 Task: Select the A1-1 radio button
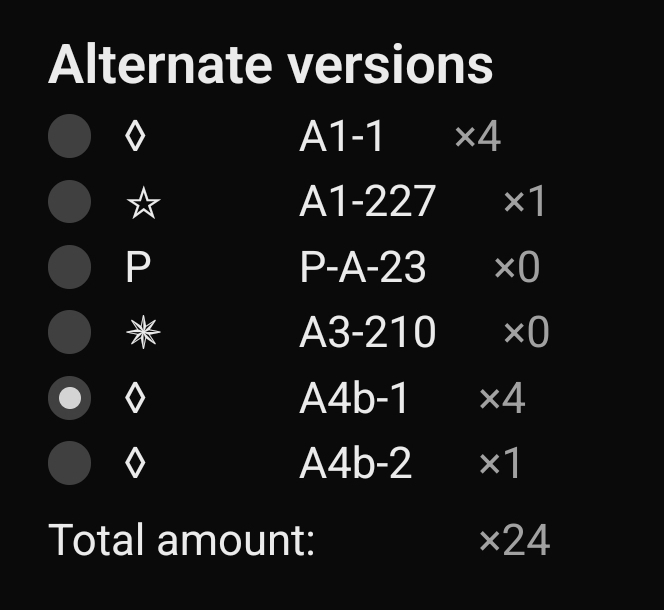point(69,136)
